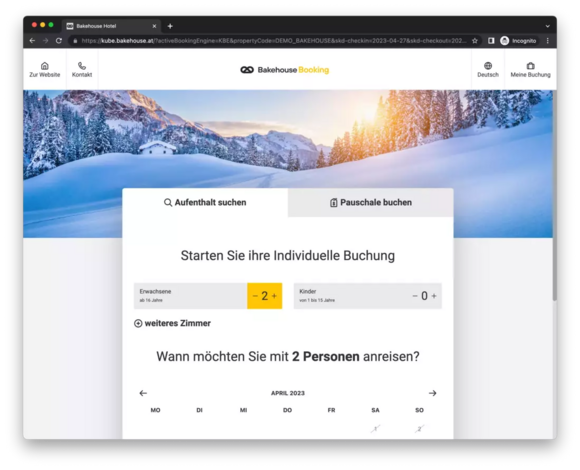Add another room via weiteres Zimmer
Screen dimensions: 580x470
172,324
